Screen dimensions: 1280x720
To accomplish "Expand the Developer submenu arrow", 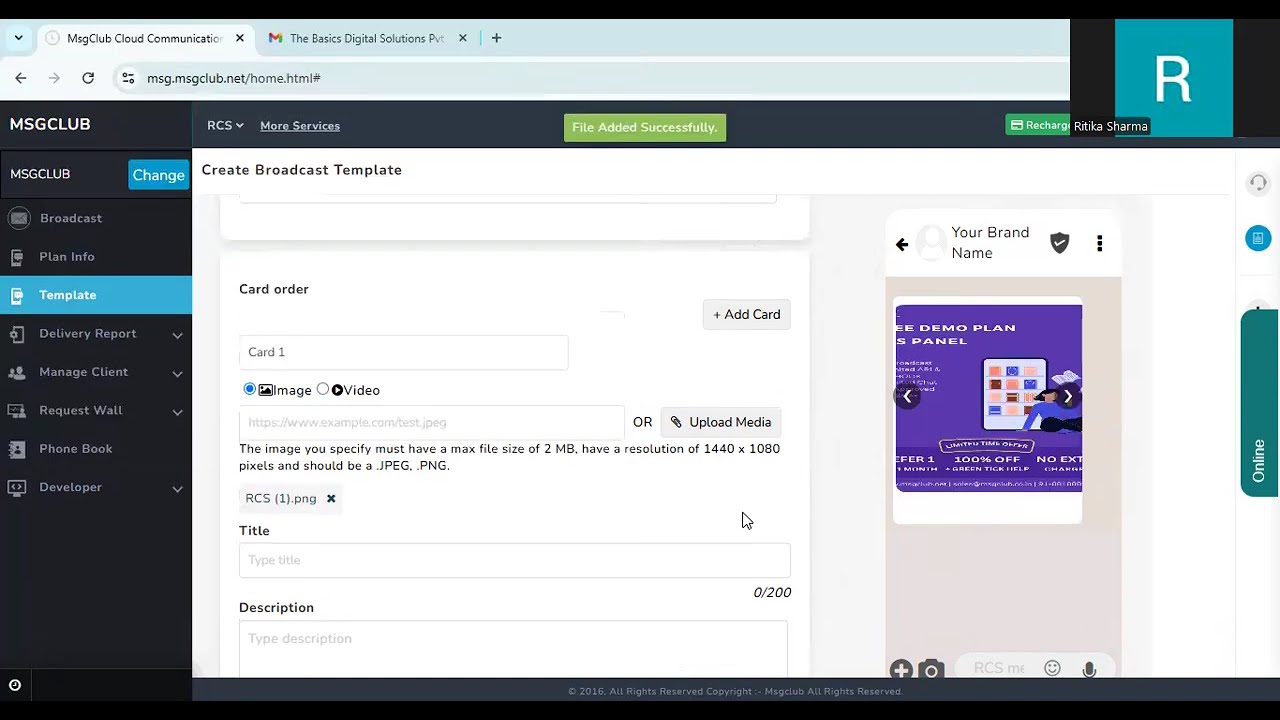I will click(177, 489).
